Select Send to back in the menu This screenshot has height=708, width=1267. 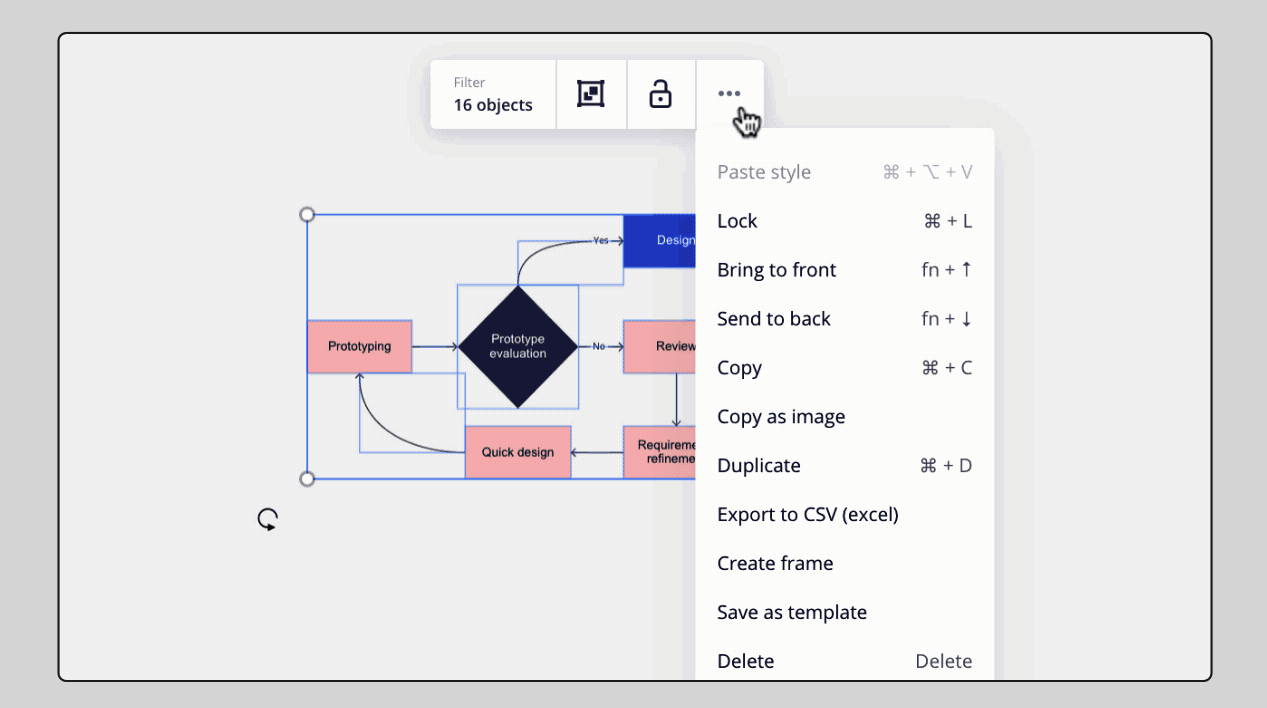pos(774,318)
